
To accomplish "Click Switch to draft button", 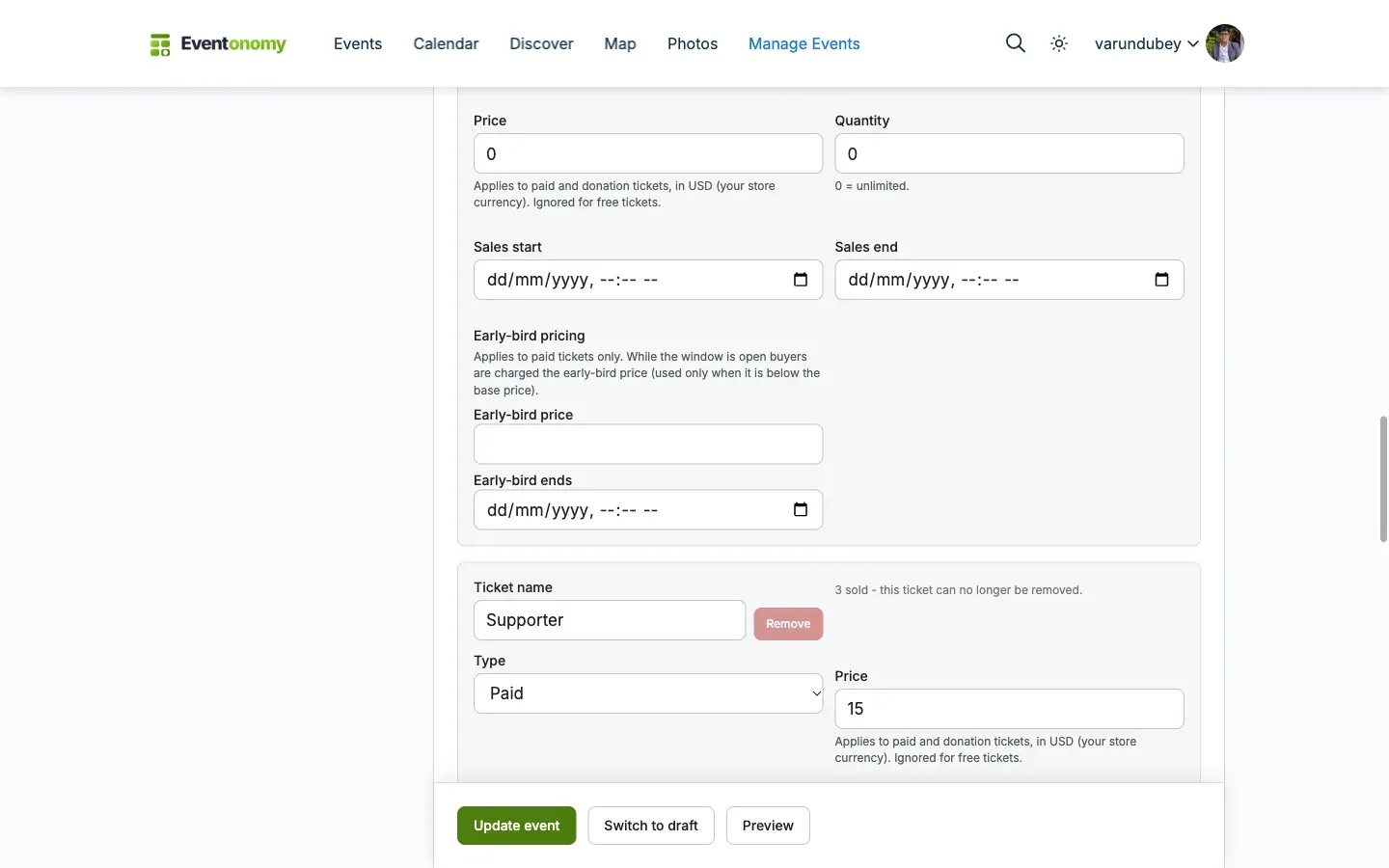I will tap(651, 826).
